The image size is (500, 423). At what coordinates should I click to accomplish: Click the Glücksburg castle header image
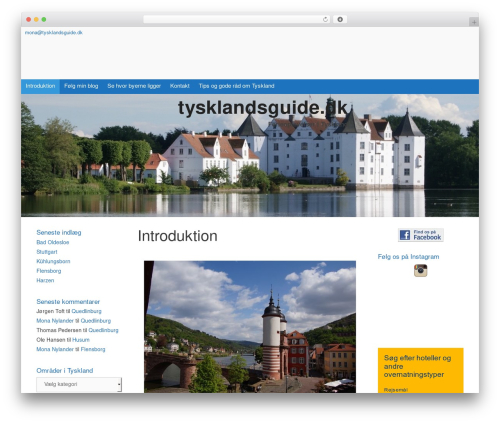[250, 155]
